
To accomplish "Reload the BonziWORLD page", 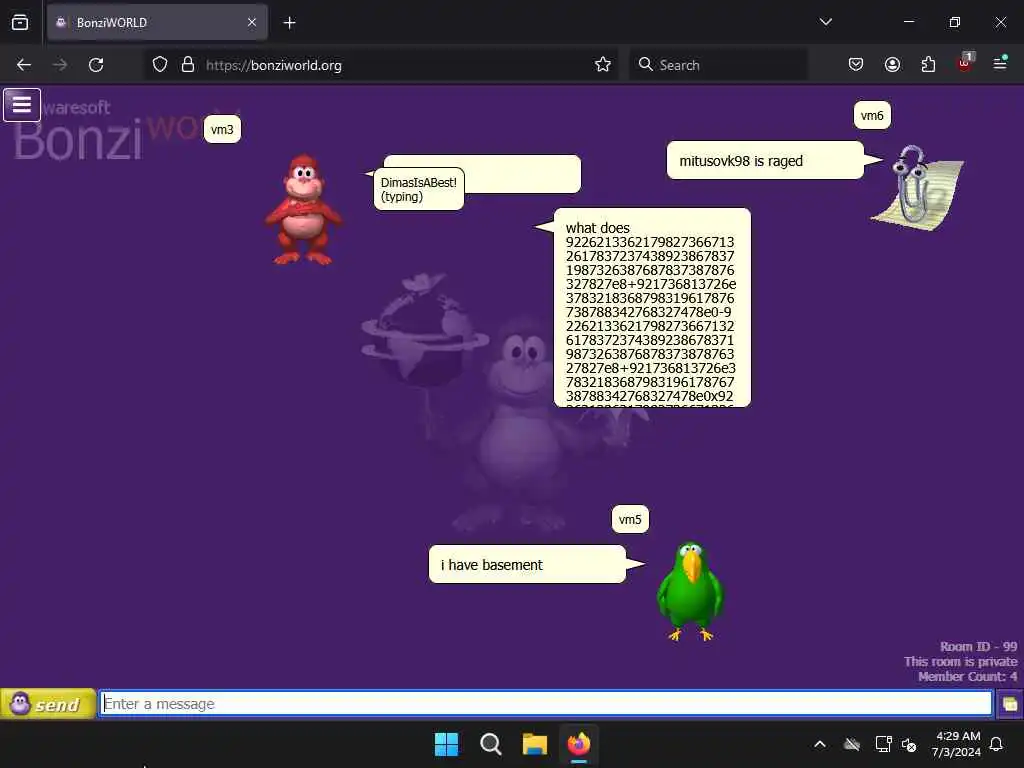I will (96, 65).
